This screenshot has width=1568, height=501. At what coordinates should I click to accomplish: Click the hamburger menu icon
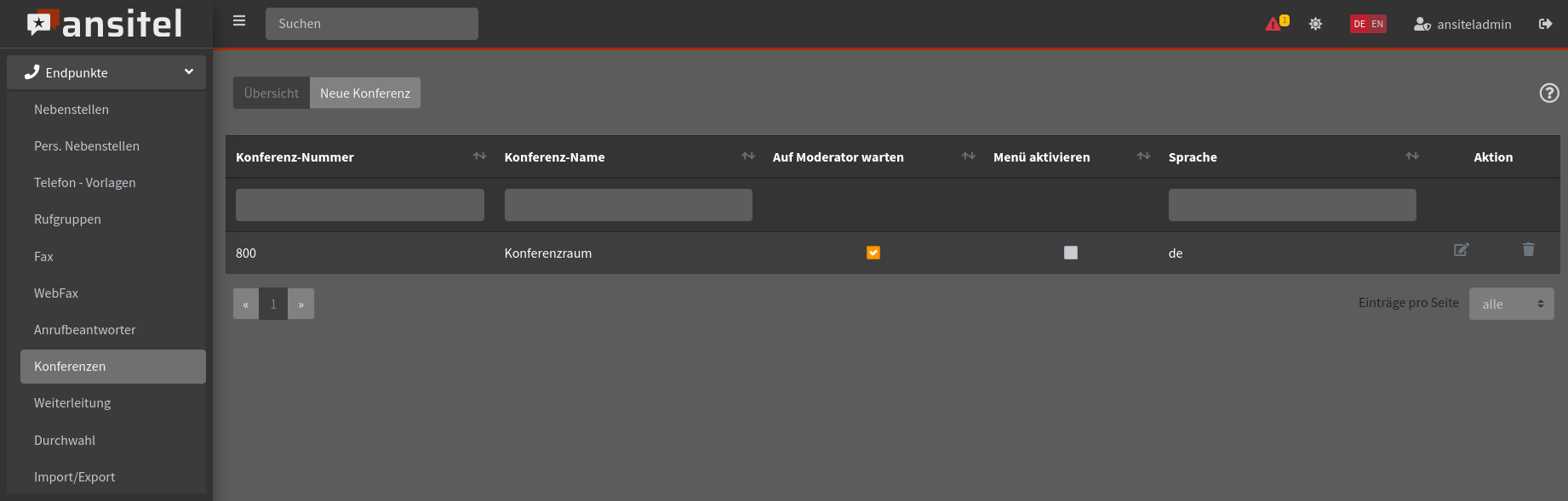click(239, 21)
